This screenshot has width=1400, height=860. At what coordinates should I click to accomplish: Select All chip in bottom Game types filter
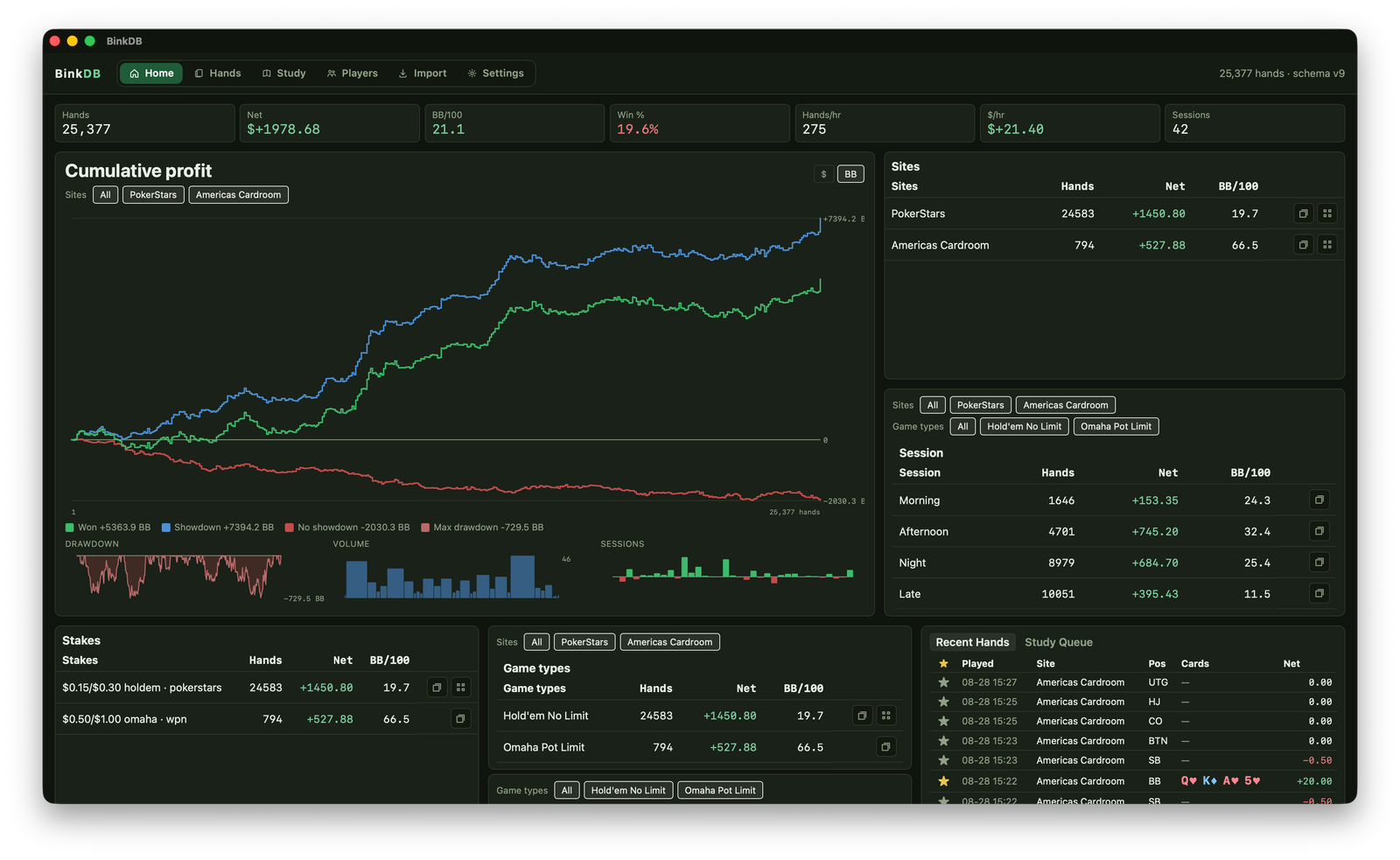pos(567,791)
